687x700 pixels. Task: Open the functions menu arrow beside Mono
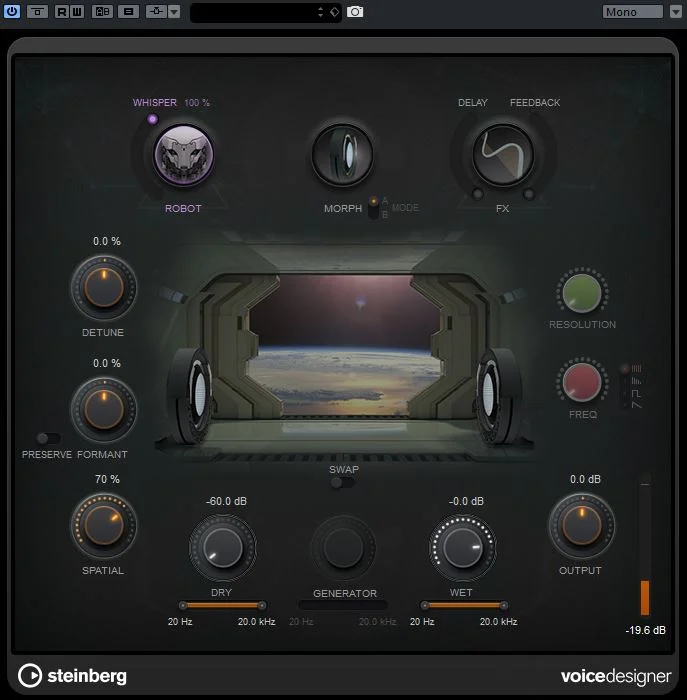(x=676, y=12)
